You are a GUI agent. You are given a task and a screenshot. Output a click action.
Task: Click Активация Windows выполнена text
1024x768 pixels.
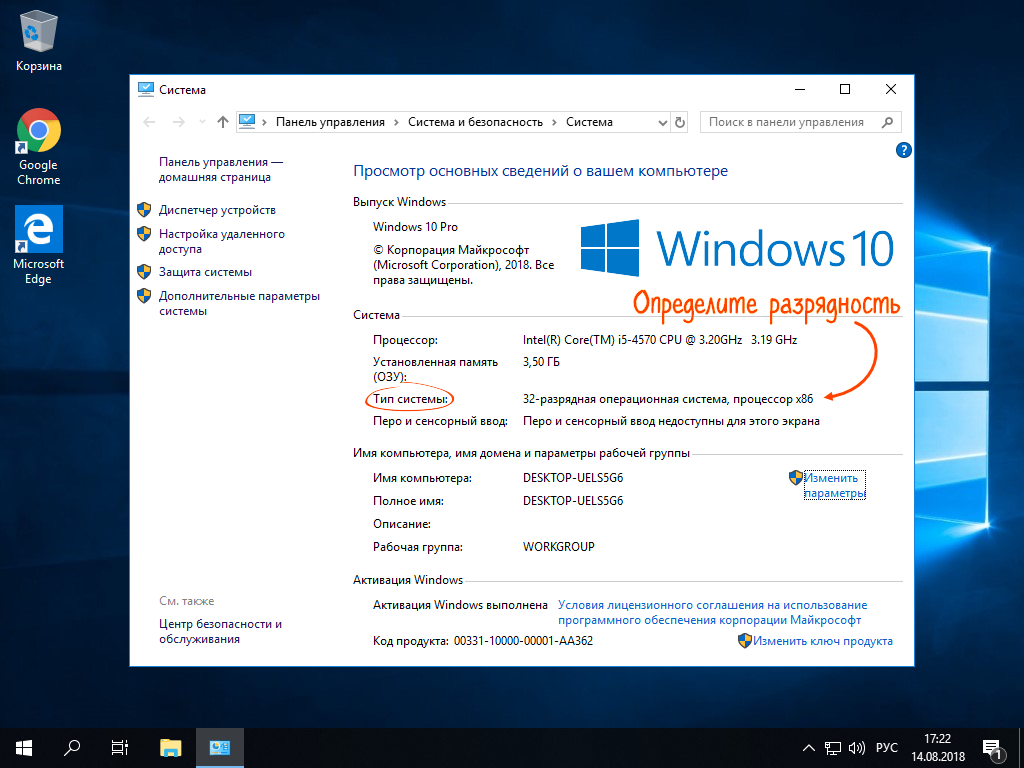[x=460, y=605]
